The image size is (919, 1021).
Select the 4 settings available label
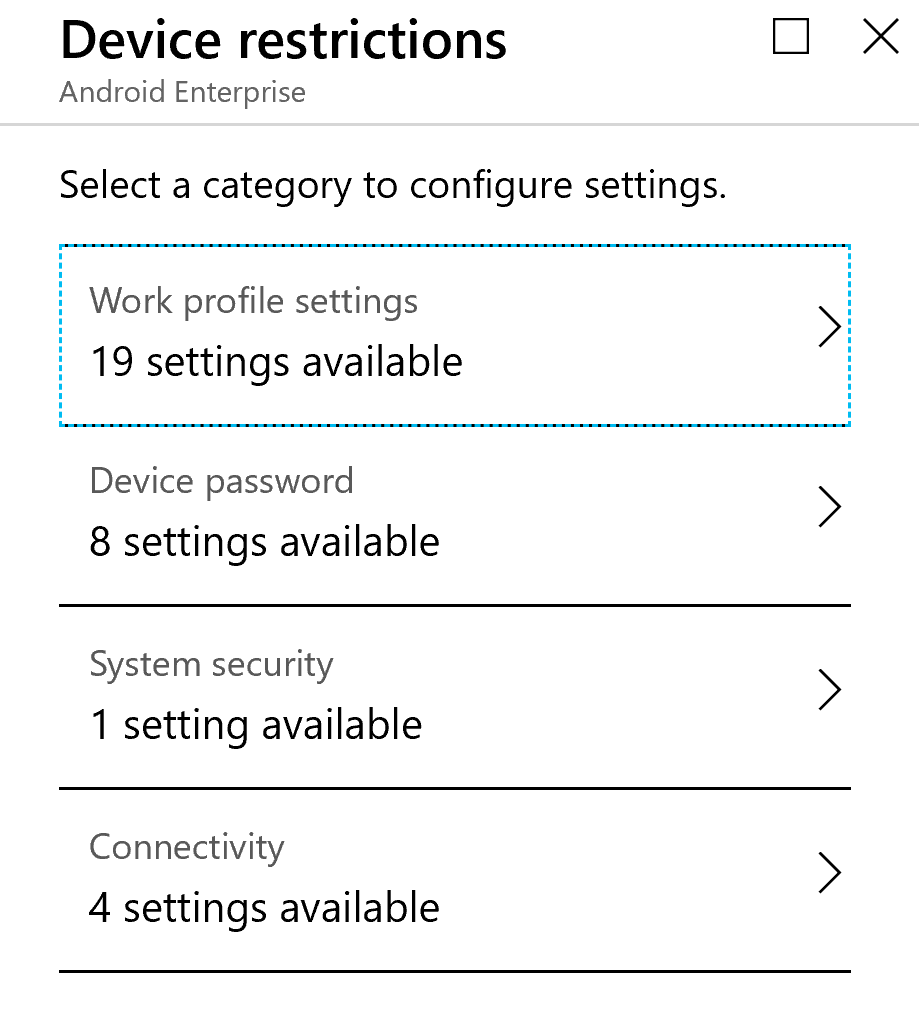[x=264, y=908]
